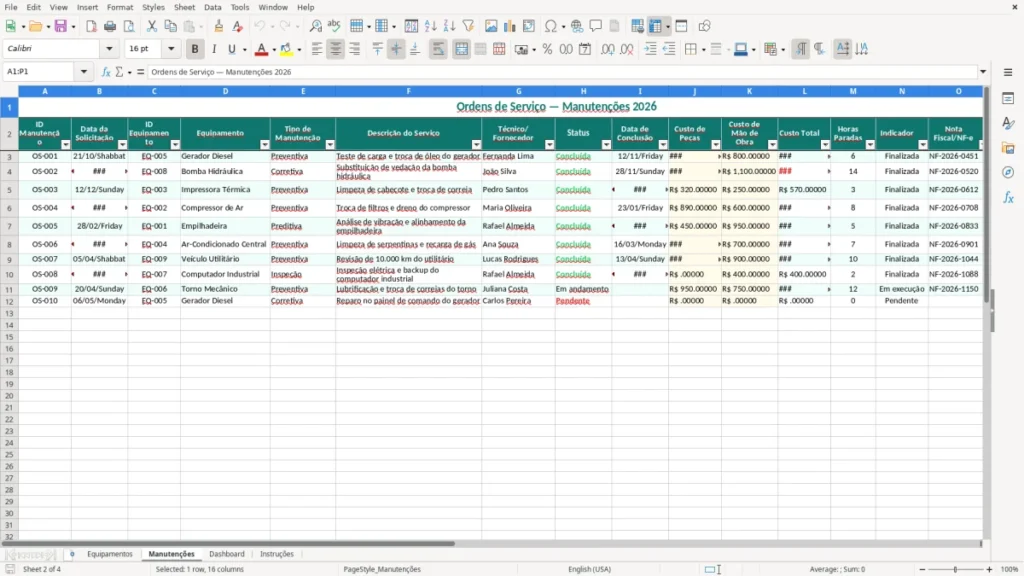This screenshot has width=1024, height=576.
Task: Click the Export as PDF icon
Action: point(91,26)
